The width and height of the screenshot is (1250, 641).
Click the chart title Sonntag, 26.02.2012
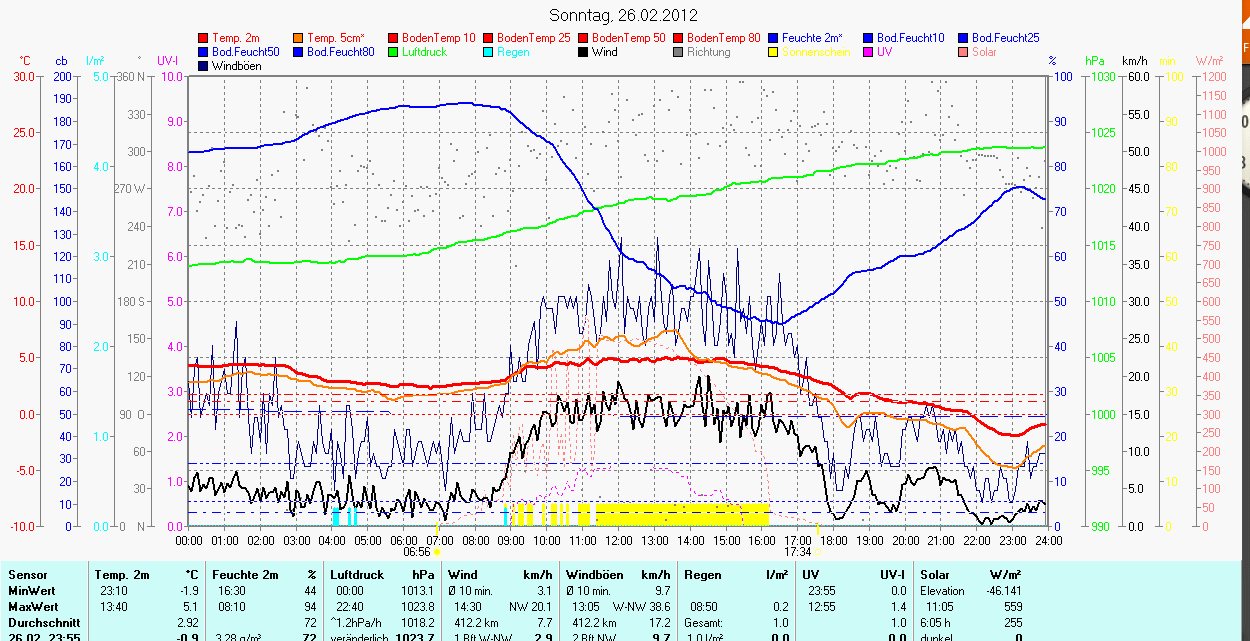coord(624,15)
